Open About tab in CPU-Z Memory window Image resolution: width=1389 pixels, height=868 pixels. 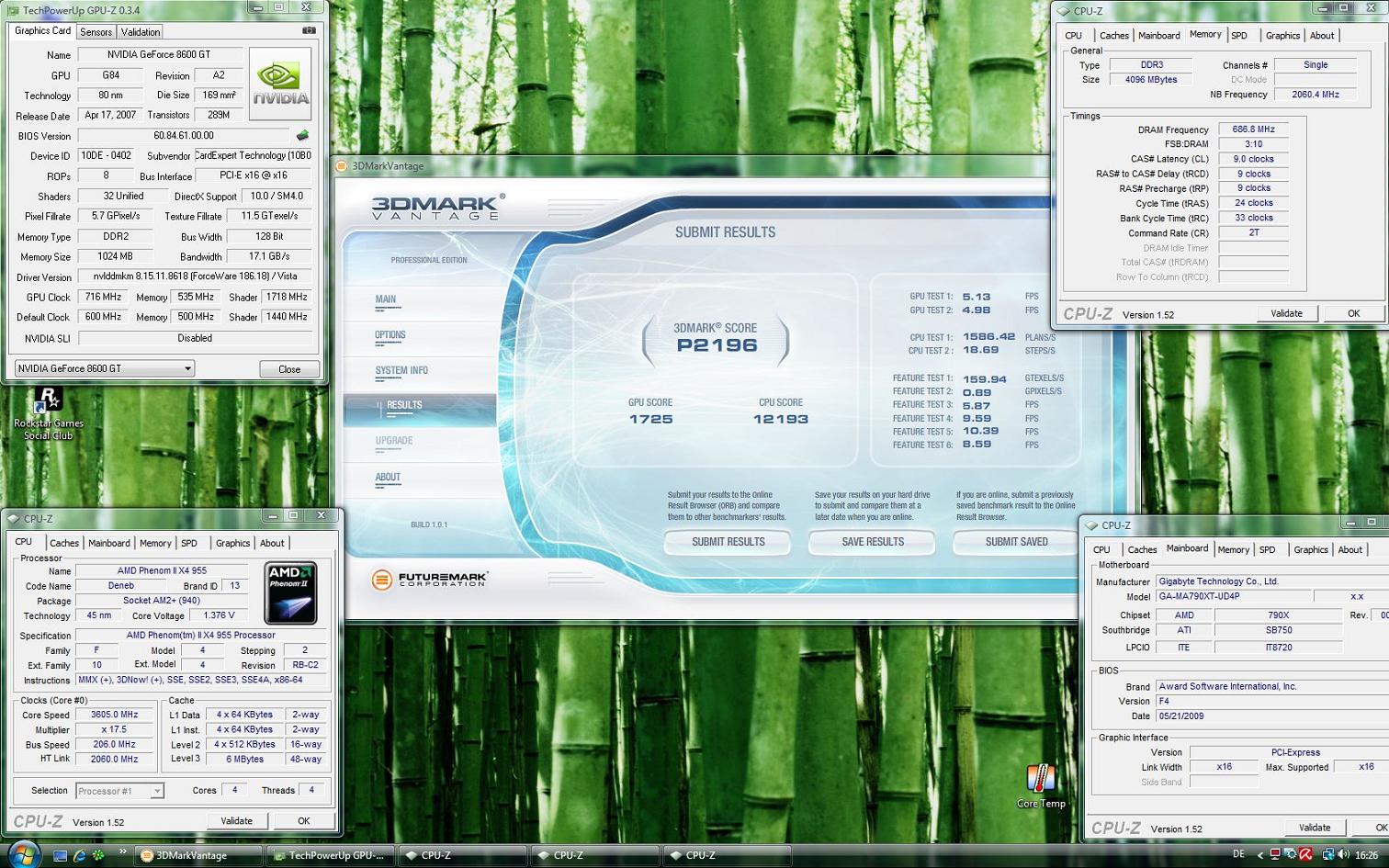1322,36
